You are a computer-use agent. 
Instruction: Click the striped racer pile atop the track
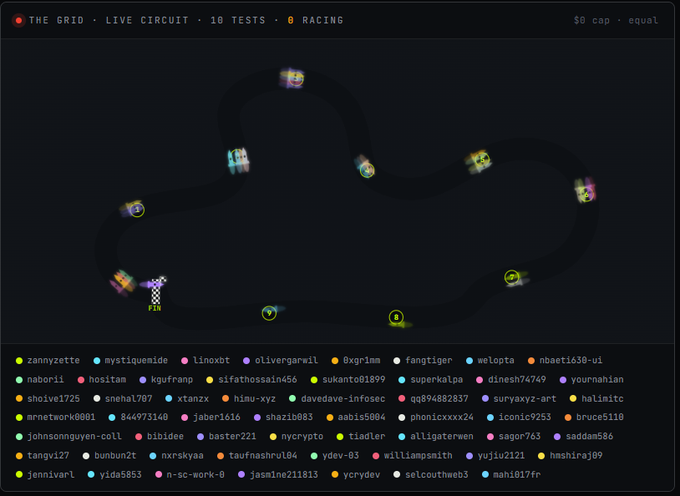click(292, 78)
